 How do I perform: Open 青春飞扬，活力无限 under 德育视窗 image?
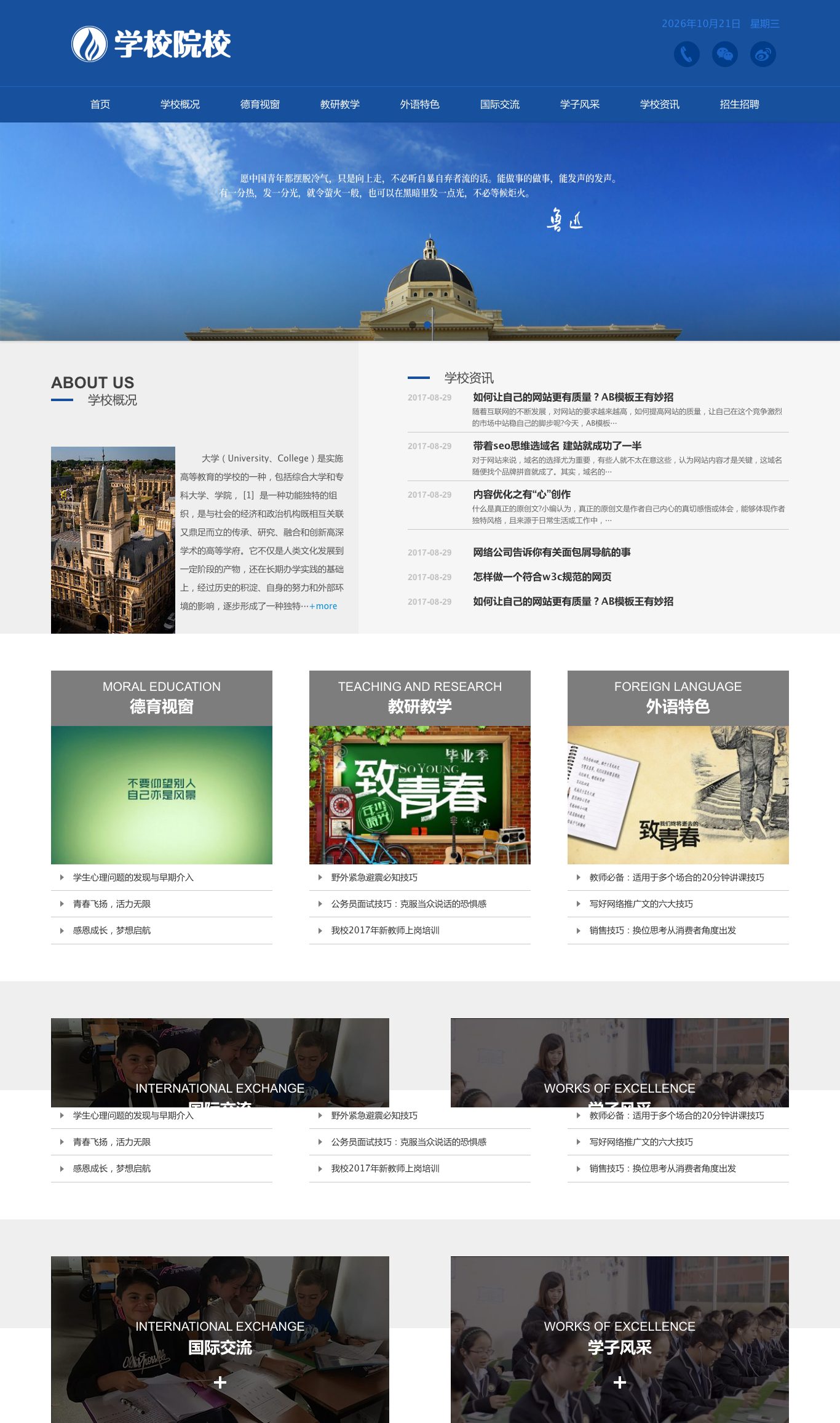[x=112, y=904]
